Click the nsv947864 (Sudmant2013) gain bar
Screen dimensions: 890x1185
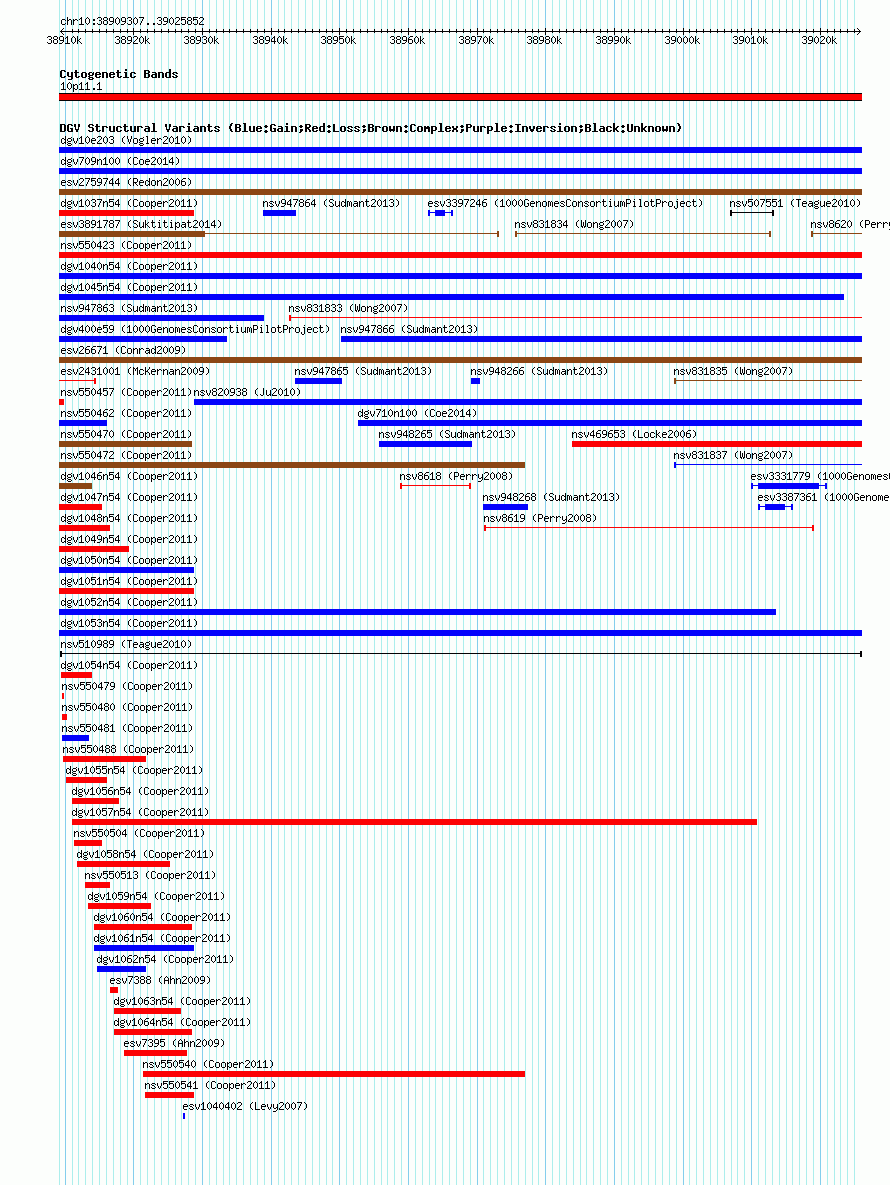coord(279,213)
